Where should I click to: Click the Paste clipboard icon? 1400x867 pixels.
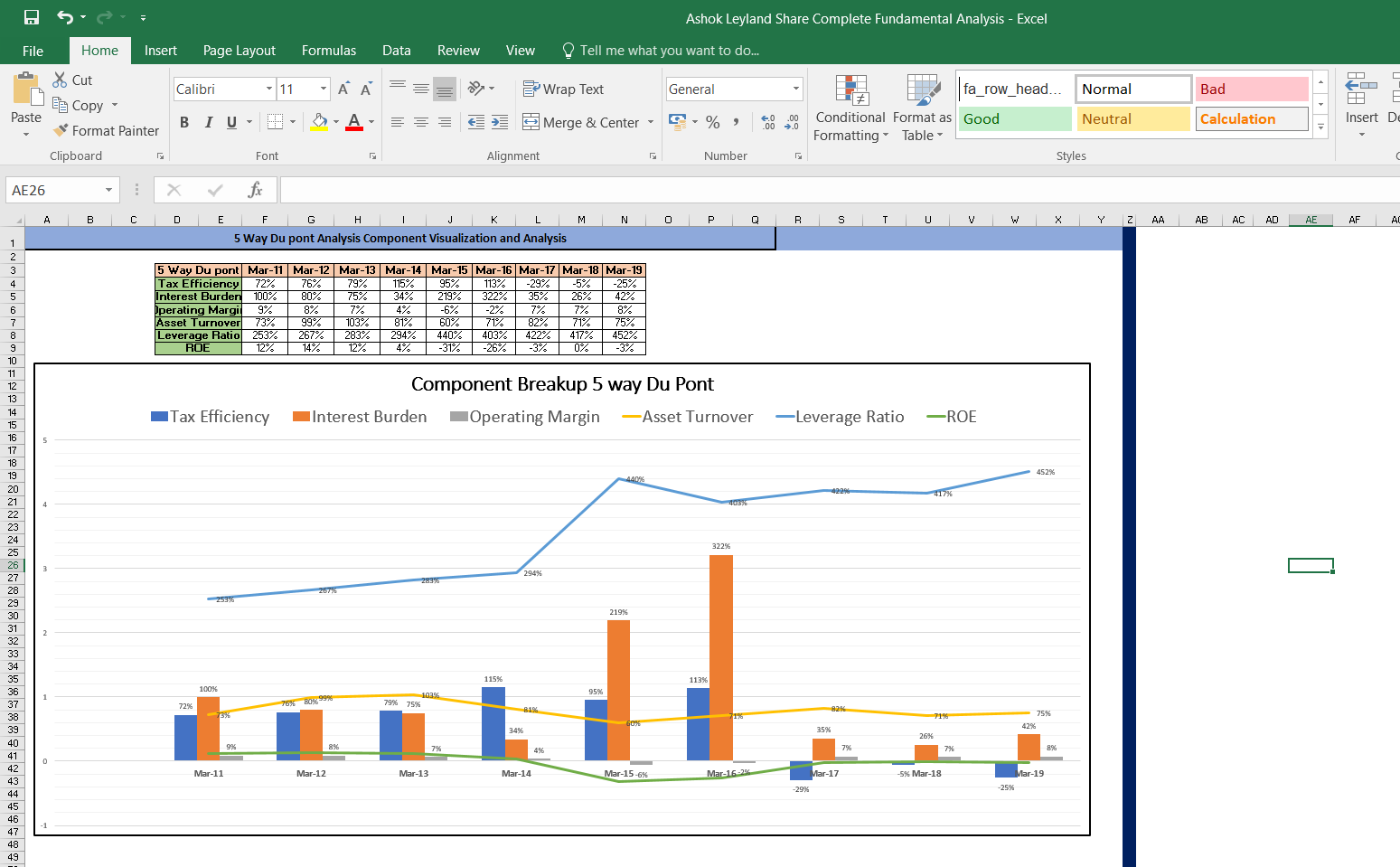point(26,90)
